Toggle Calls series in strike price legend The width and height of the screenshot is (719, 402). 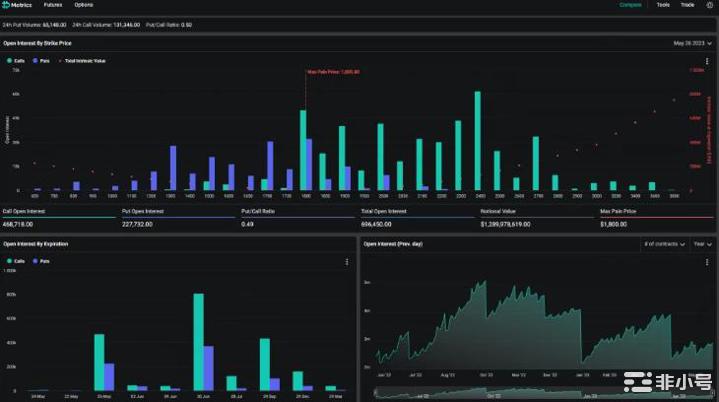click(x=14, y=61)
